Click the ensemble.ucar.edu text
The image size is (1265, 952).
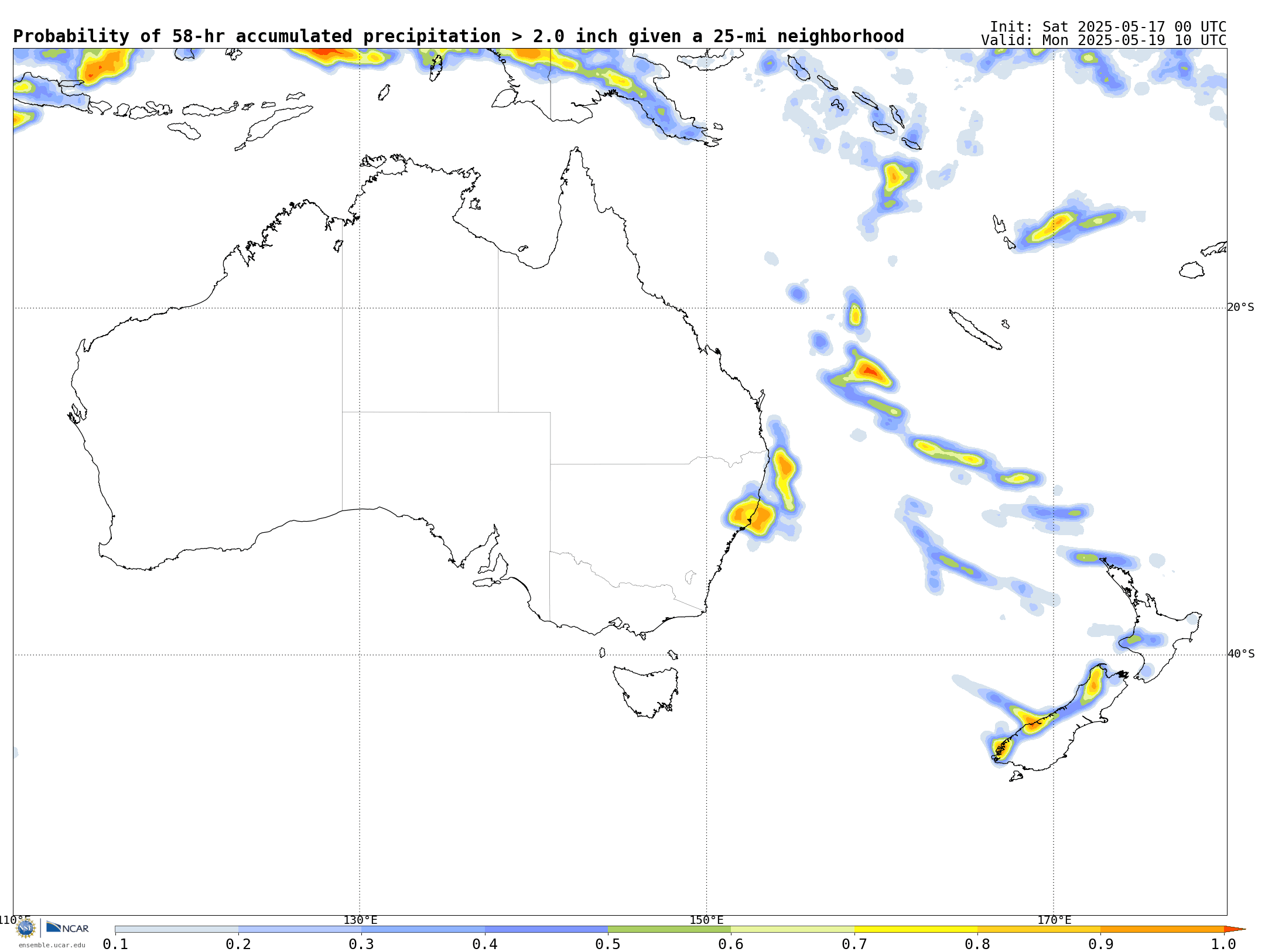point(52,945)
